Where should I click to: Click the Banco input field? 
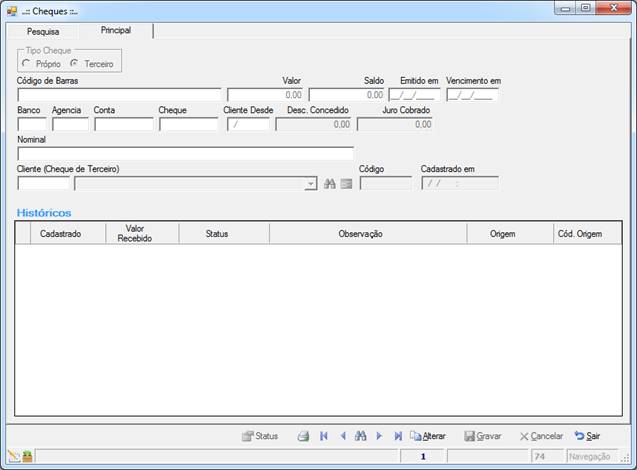tap(32, 124)
